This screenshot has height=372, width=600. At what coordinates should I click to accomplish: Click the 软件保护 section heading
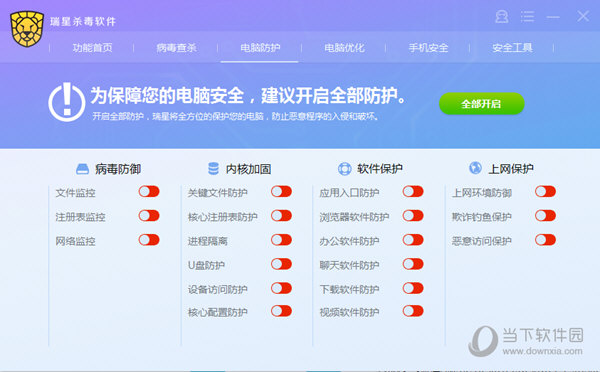click(380, 169)
